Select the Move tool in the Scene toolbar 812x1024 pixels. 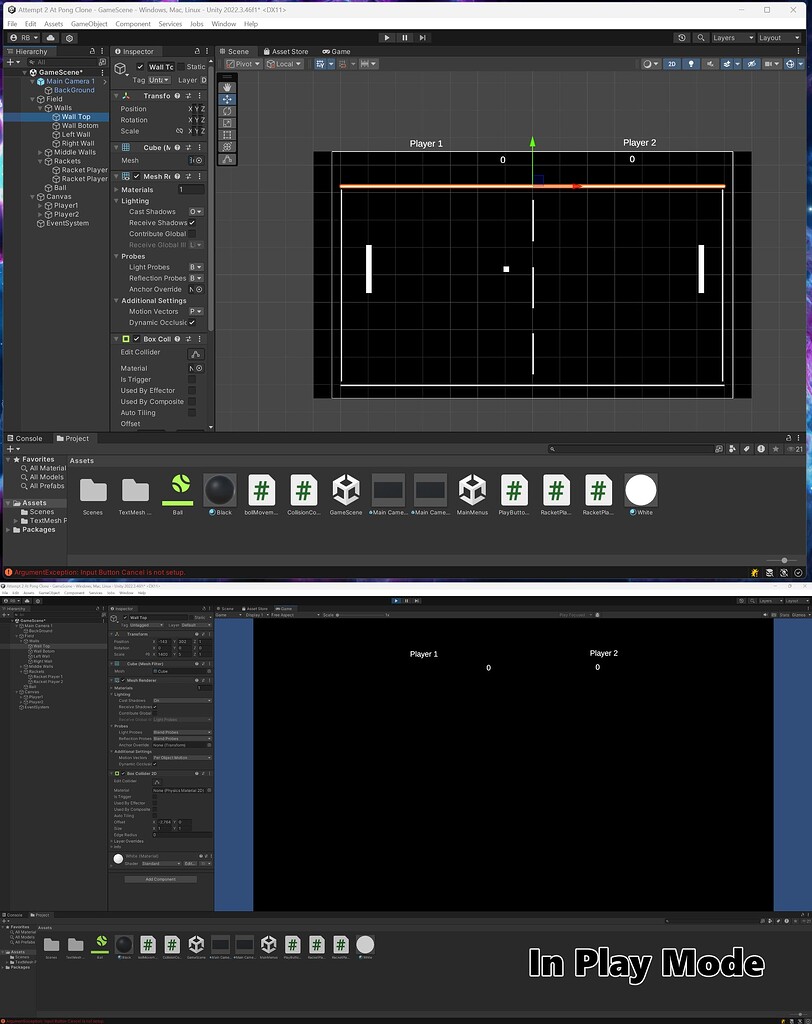point(227,99)
